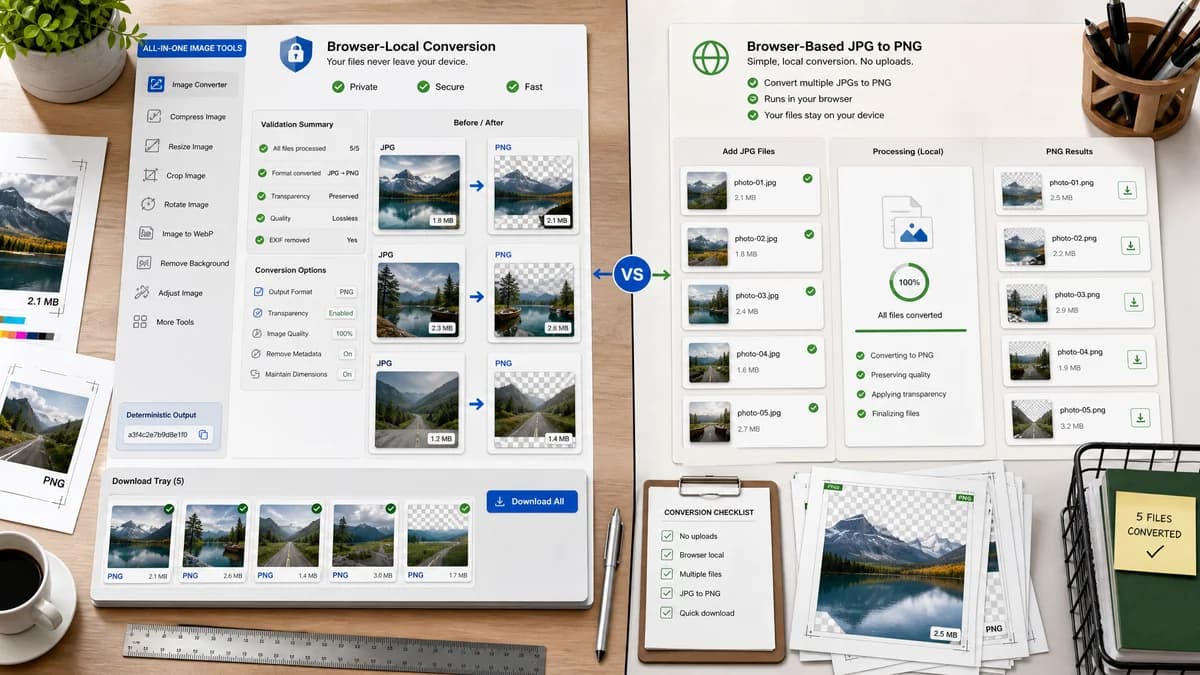Toggle the Output Format checkbox
This screenshot has height=675, width=1200.
click(x=258, y=292)
